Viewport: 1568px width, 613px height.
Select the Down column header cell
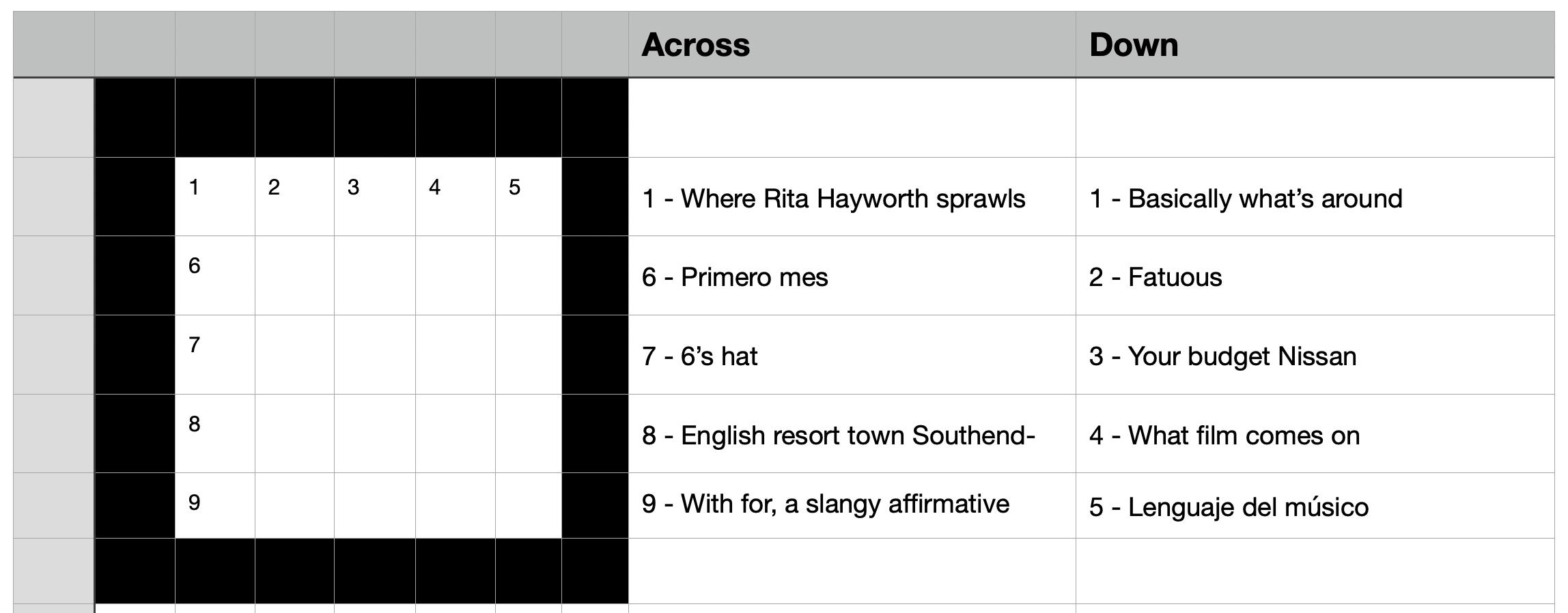click(x=1314, y=45)
